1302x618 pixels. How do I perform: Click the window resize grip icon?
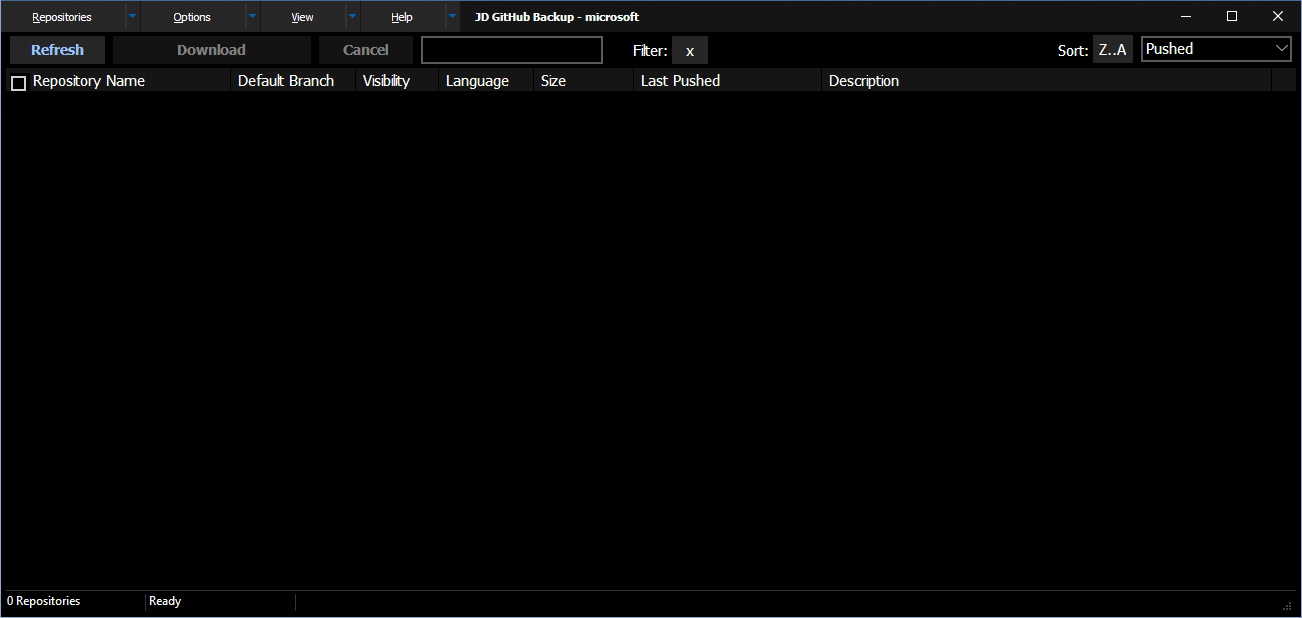coord(1287,606)
